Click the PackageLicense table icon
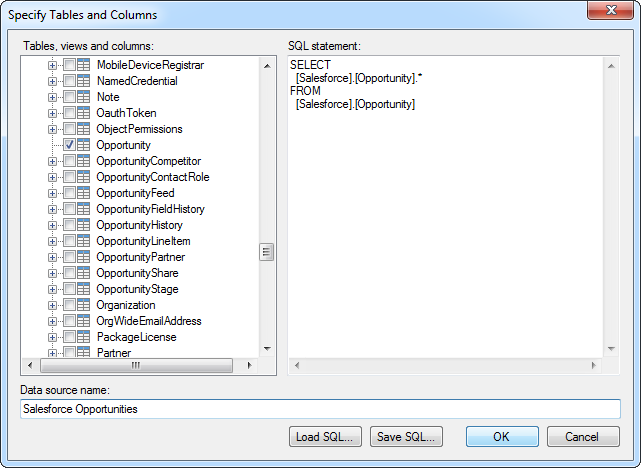Screen dimensions: 641x468 click(x=84, y=337)
